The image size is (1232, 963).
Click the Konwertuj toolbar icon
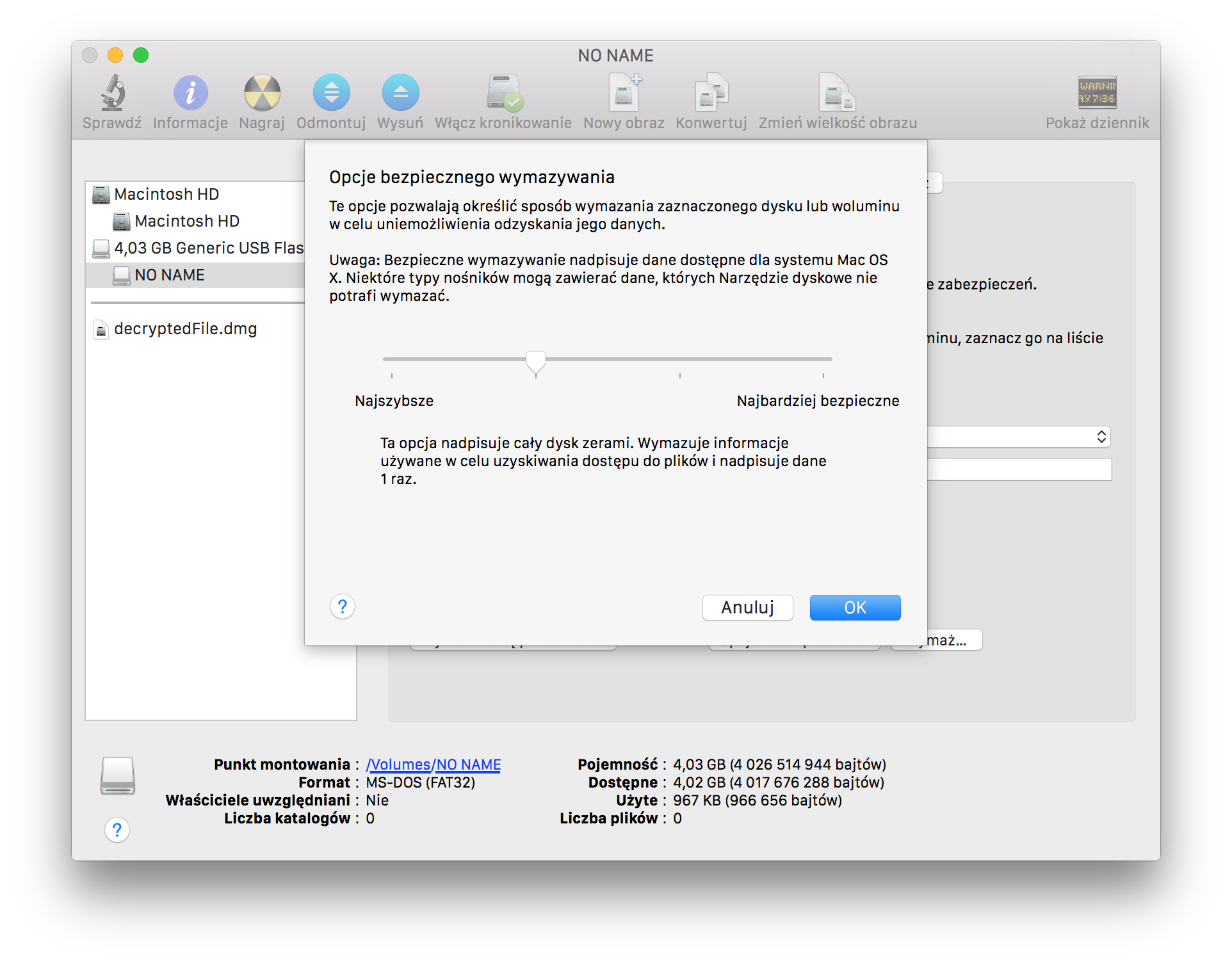pos(711,93)
